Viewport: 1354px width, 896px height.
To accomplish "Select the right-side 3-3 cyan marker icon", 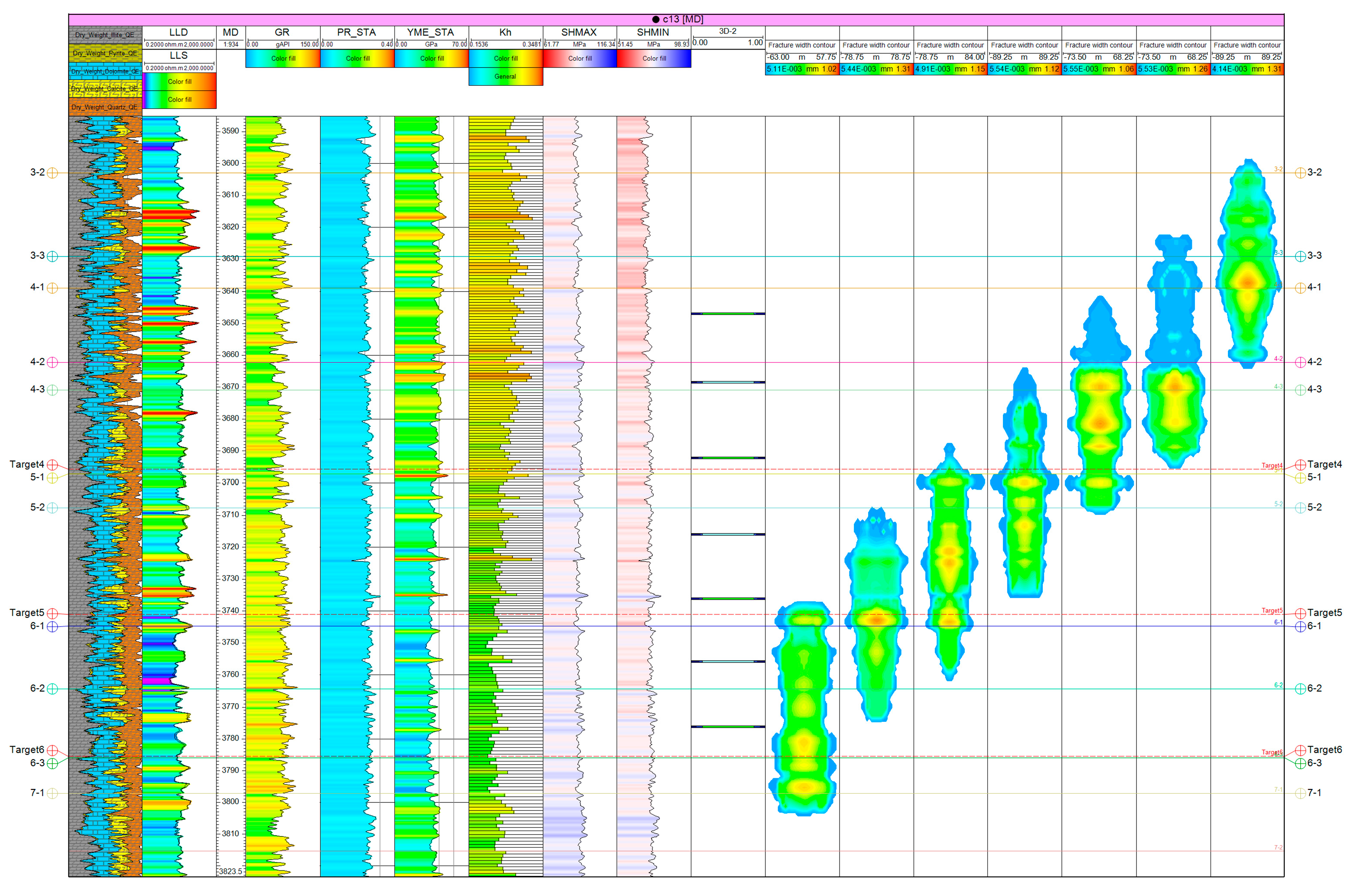I will pos(1300,256).
